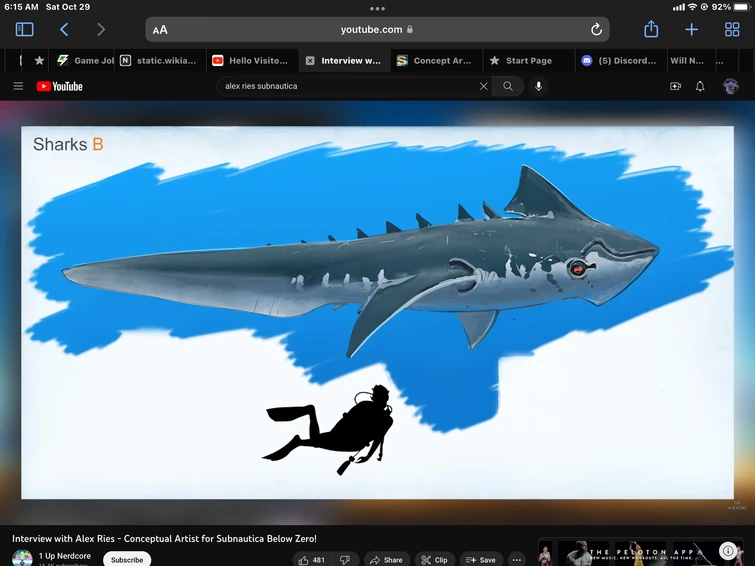Open YouTube hamburger guide menu
Screen dimensions: 755x566
[18, 86]
